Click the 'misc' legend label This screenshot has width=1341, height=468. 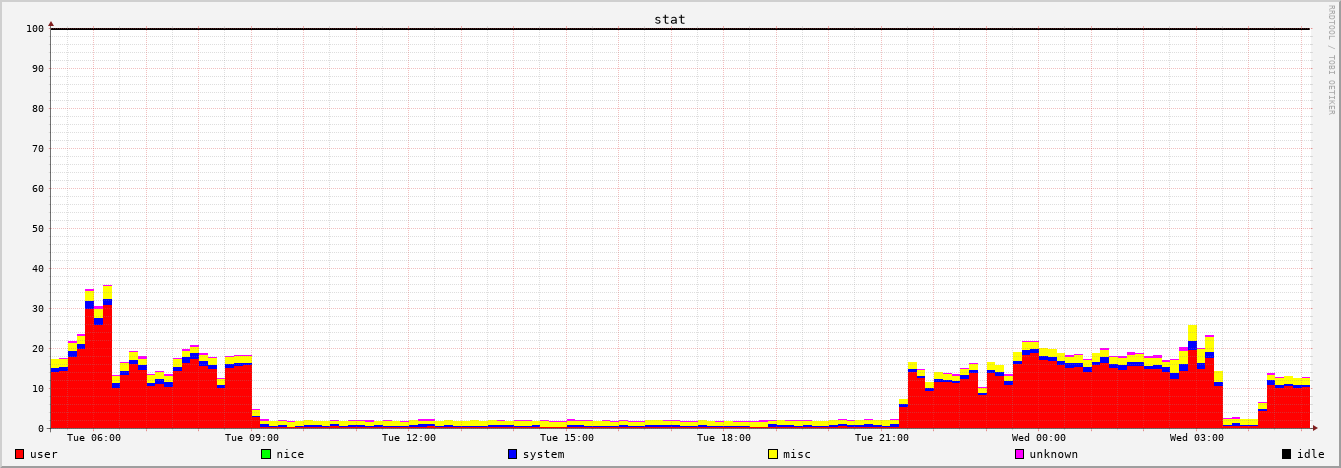tap(797, 454)
